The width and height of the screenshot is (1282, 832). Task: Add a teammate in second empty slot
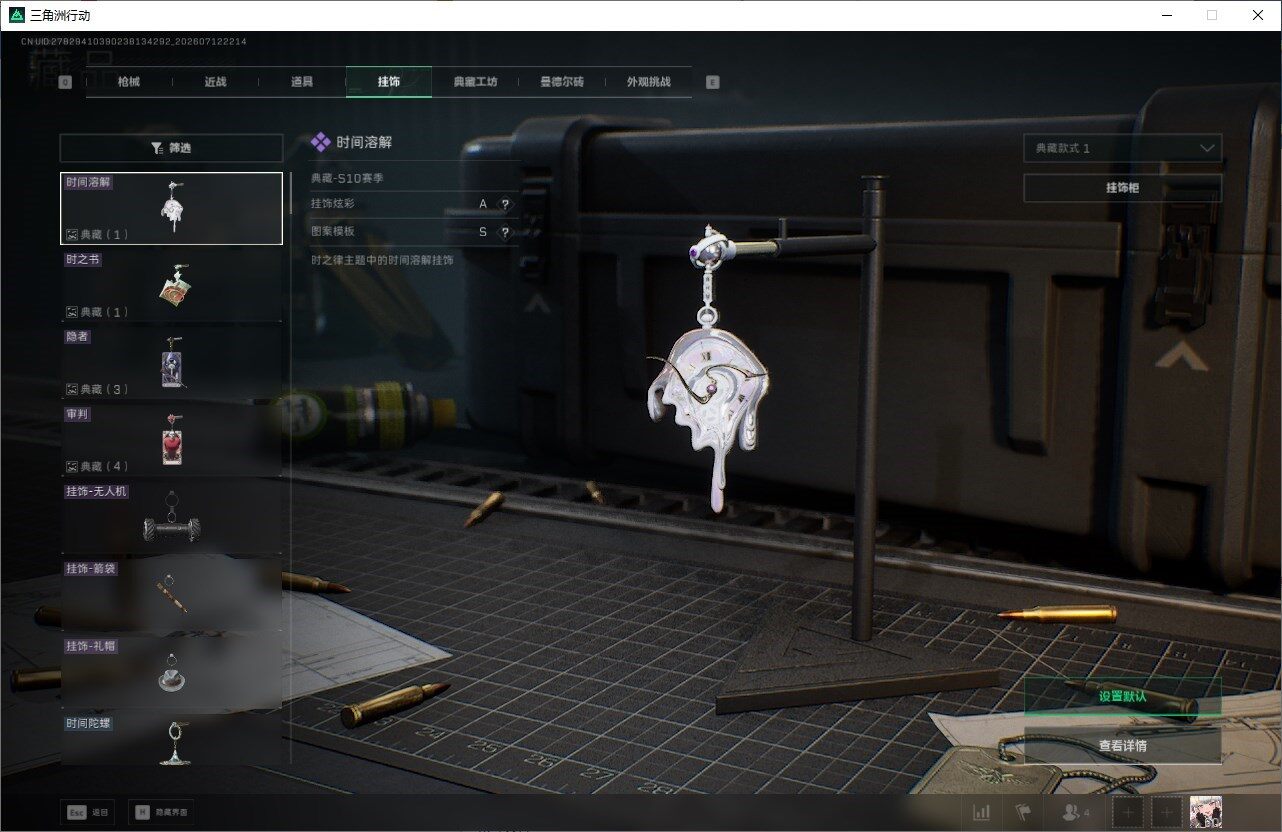click(x=1167, y=813)
